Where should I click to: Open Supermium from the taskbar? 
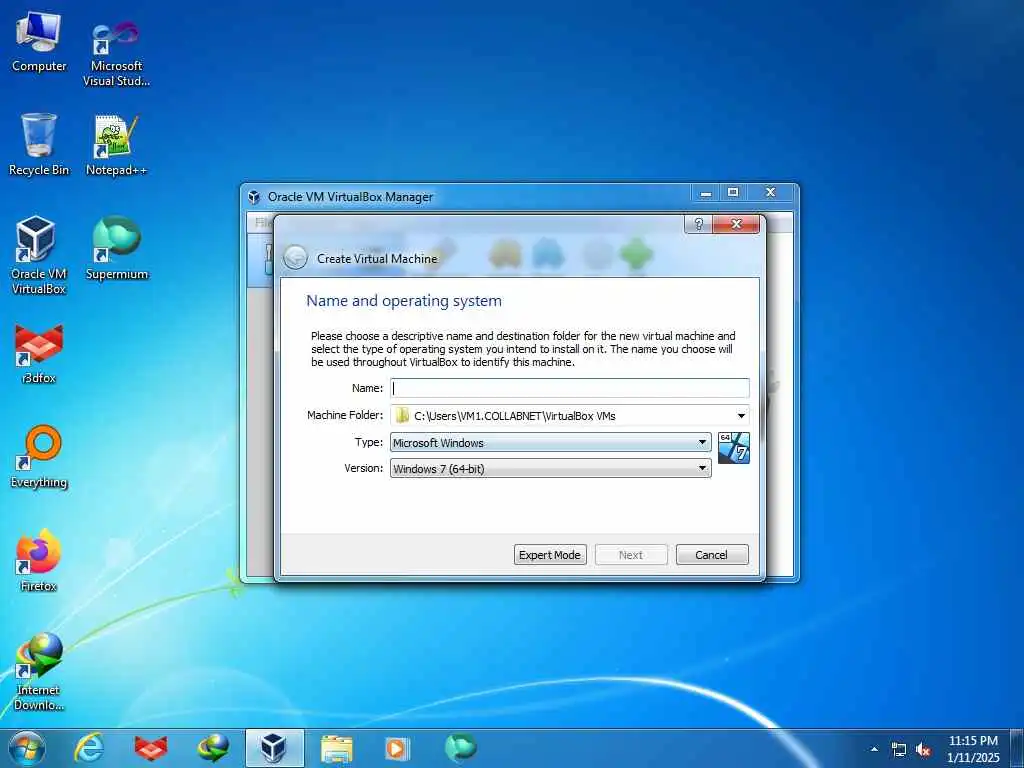tap(460, 748)
